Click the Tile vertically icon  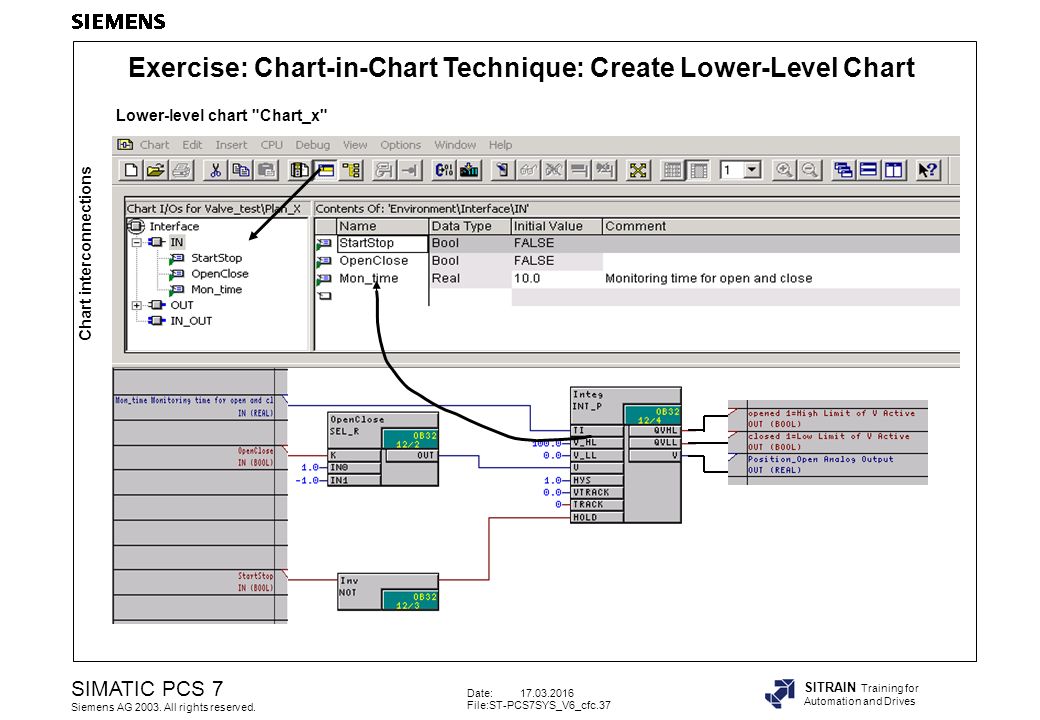(x=894, y=170)
